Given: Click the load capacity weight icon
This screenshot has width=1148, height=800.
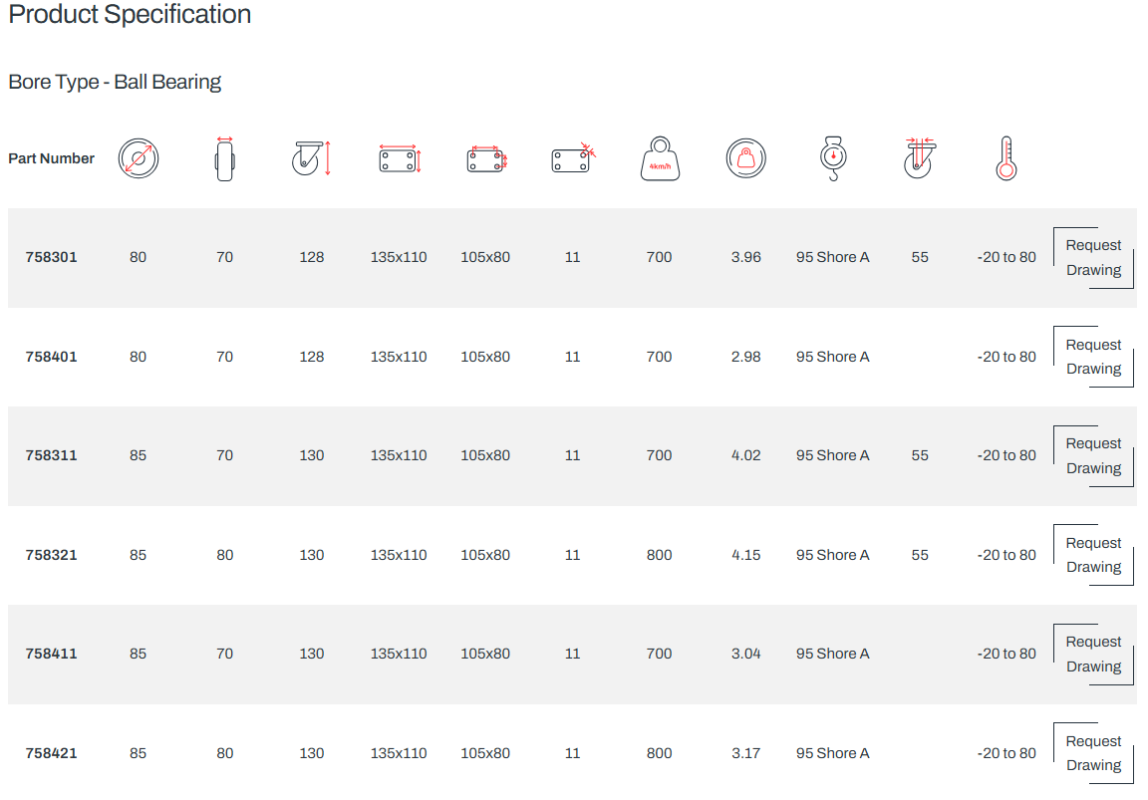Looking at the screenshot, I should pyautogui.click(x=660, y=158).
